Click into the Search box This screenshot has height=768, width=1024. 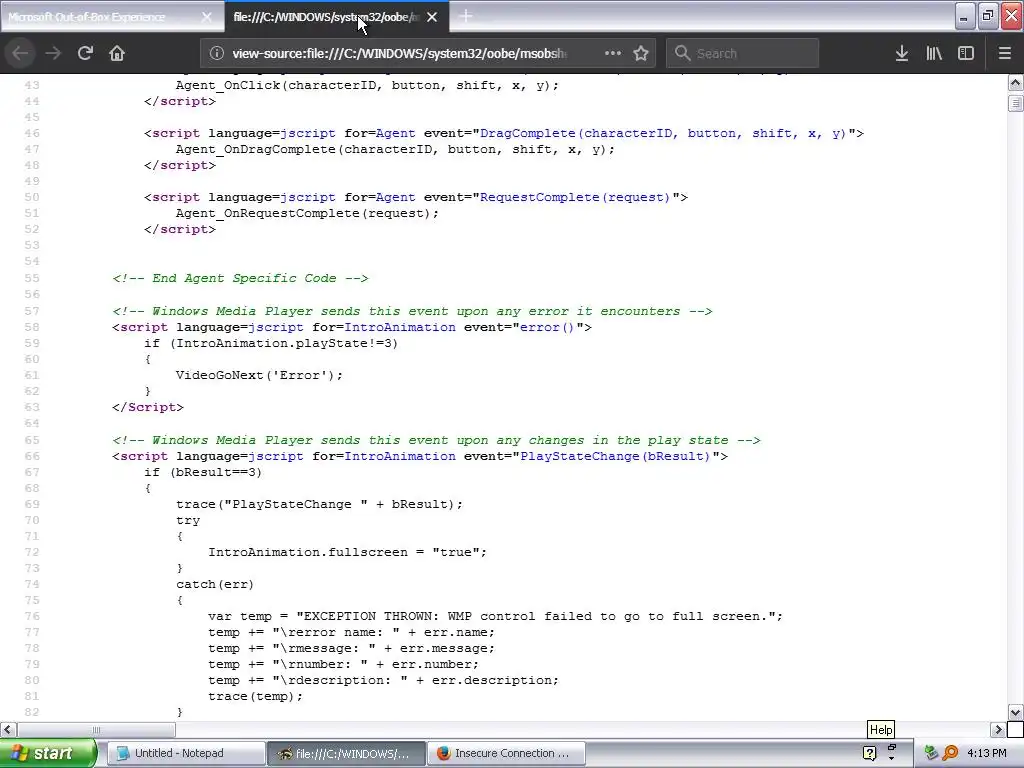pos(743,53)
